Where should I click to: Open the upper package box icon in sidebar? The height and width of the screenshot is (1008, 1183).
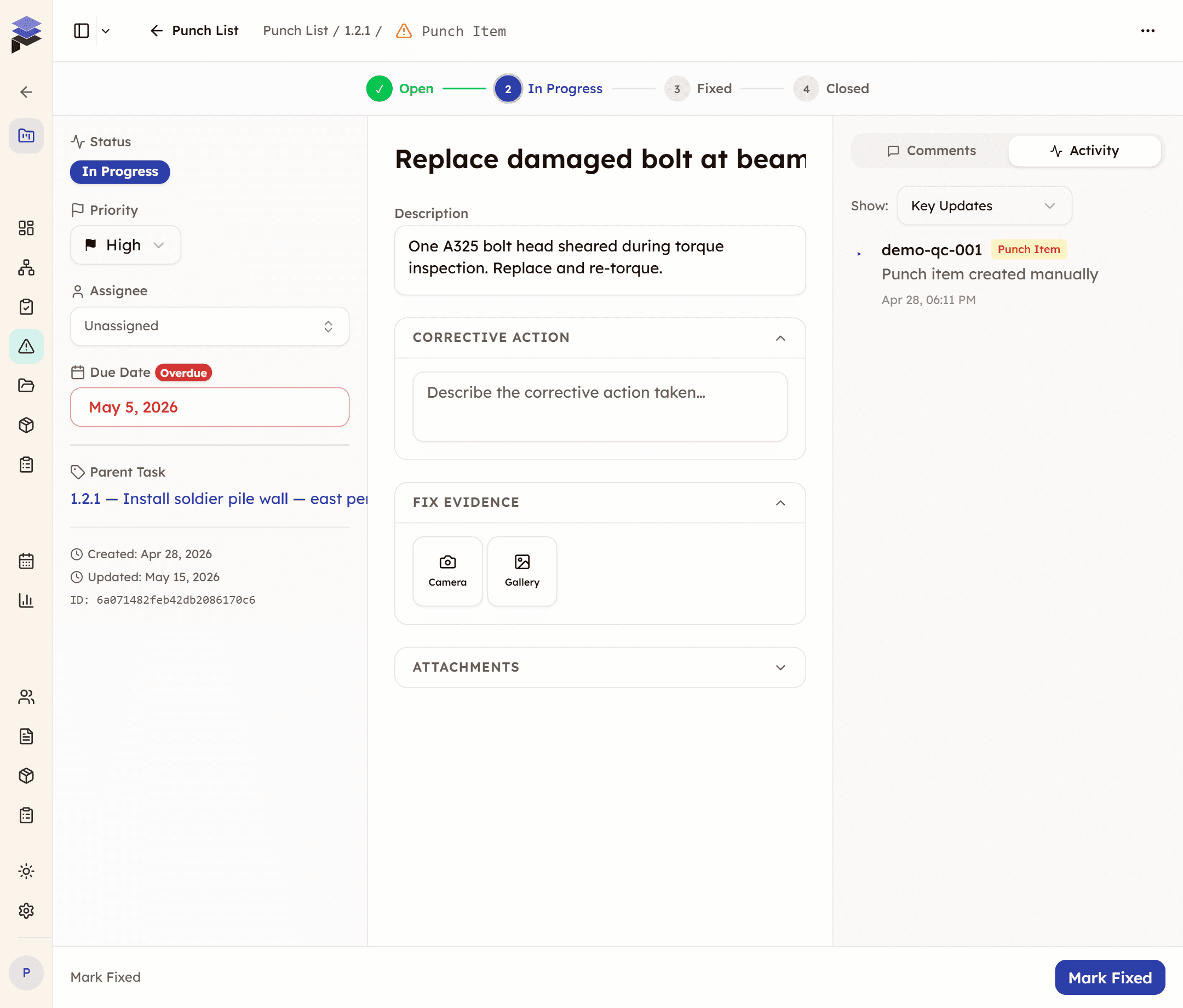coord(26,425)
